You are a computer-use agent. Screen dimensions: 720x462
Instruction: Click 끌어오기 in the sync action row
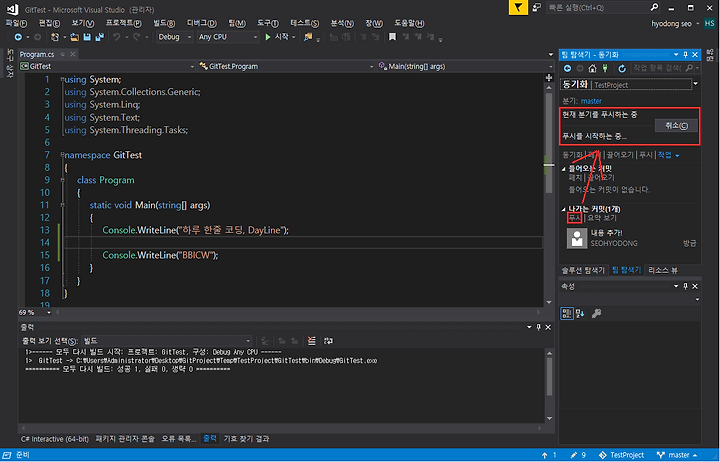(x=620, y=155)
